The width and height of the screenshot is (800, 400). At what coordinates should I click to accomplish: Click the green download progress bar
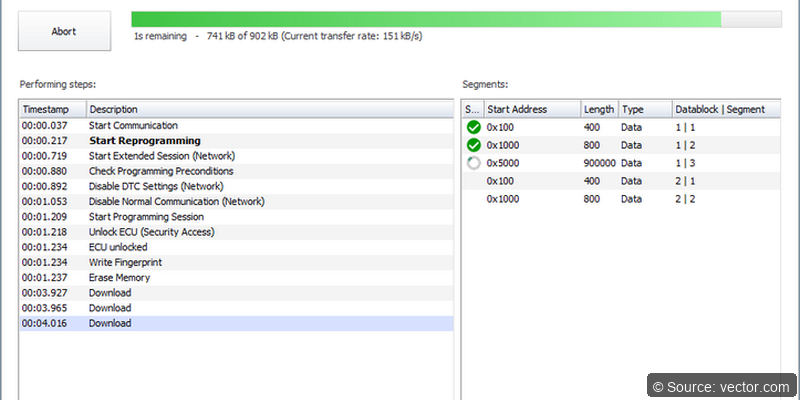pos(426,19)
